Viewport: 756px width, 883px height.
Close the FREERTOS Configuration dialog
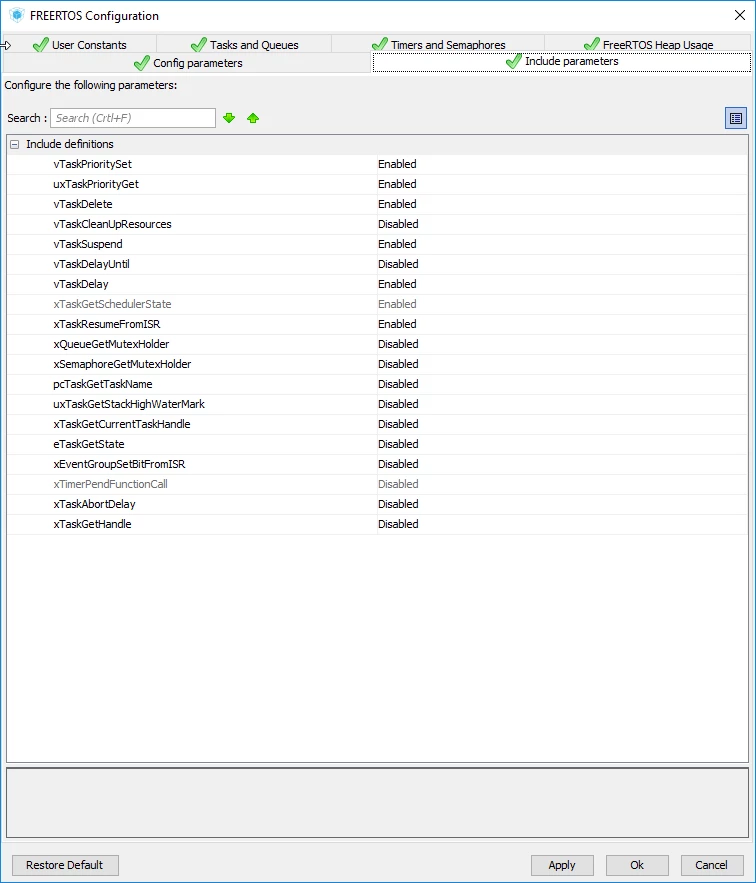740,15
